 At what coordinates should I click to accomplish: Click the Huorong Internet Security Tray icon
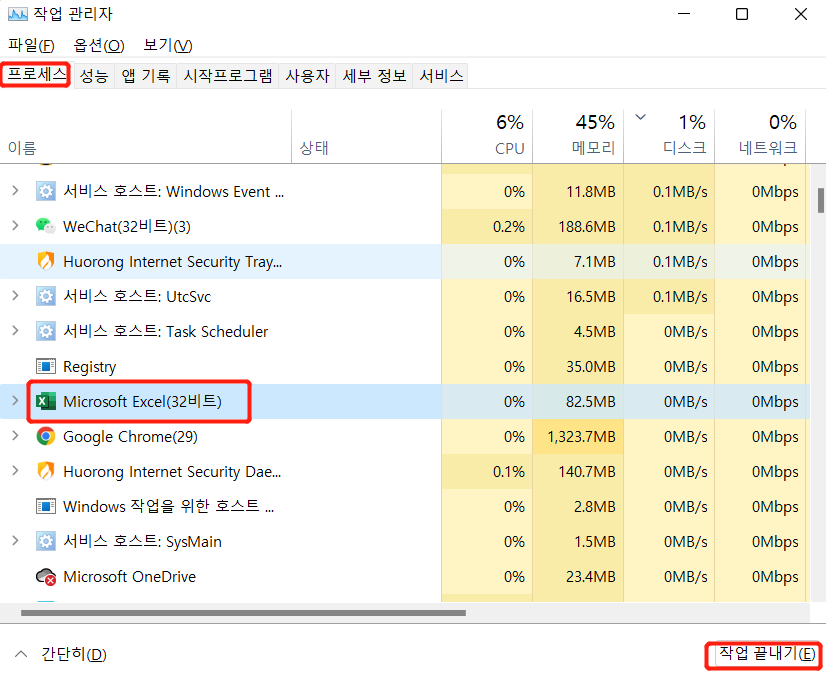click(44, 261)
